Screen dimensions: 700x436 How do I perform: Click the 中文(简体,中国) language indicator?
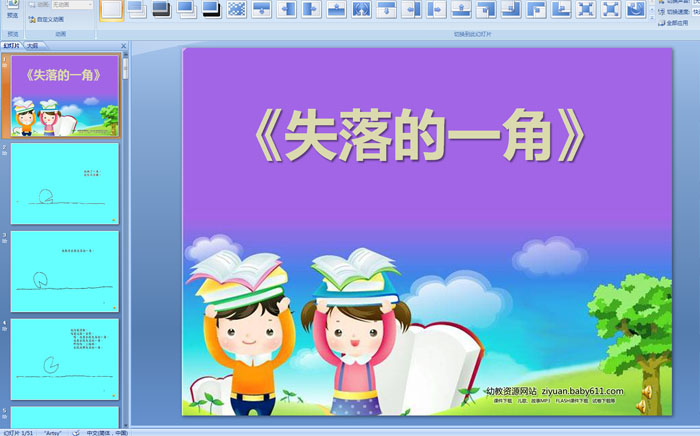[107, 432]
